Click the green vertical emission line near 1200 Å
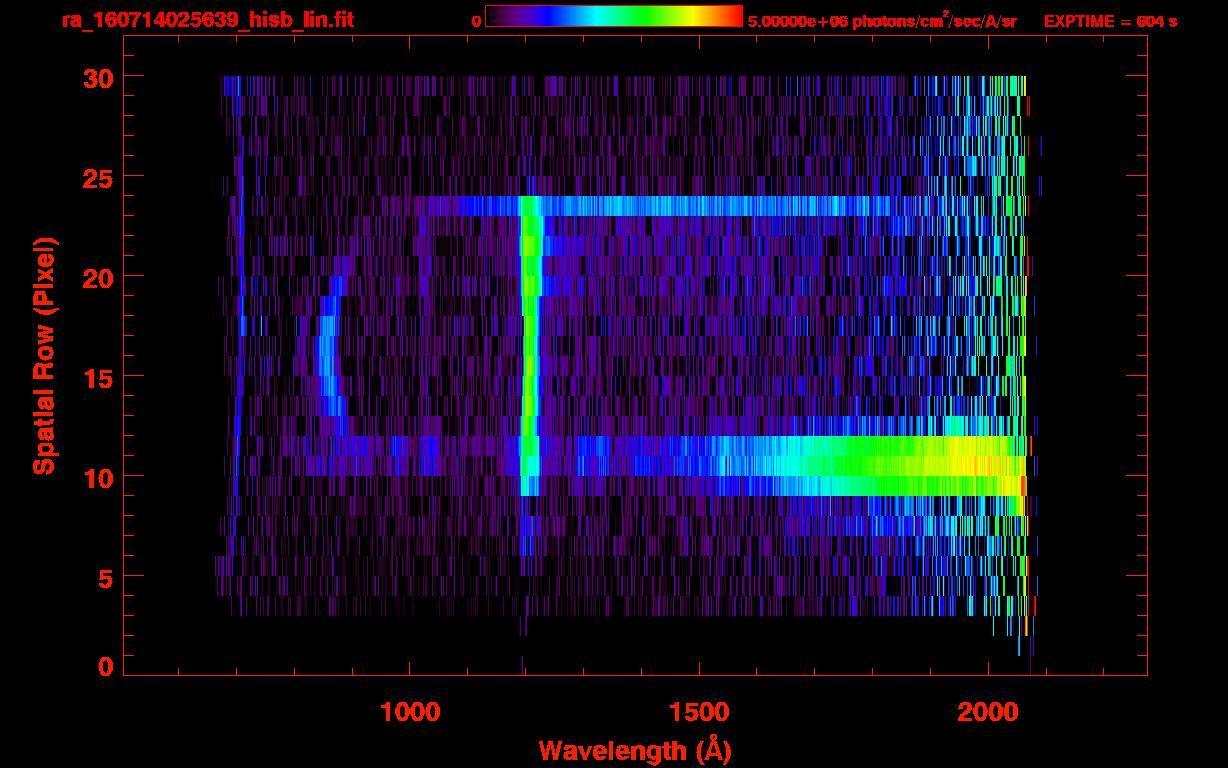Viewport: 1228px width, 768px height. point(531,350)
